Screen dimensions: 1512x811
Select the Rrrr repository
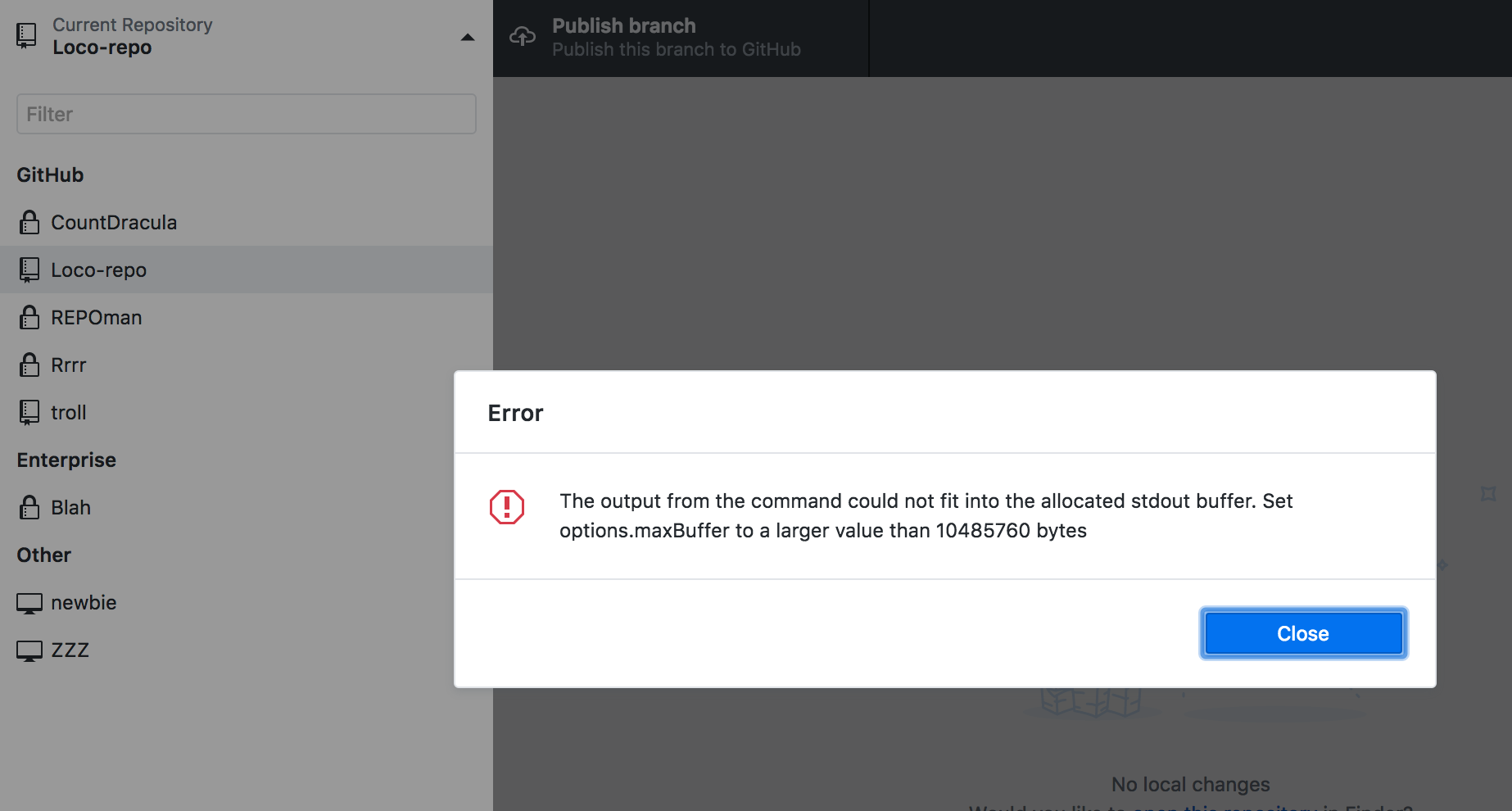pyautogui.click(x=68, y=365)
